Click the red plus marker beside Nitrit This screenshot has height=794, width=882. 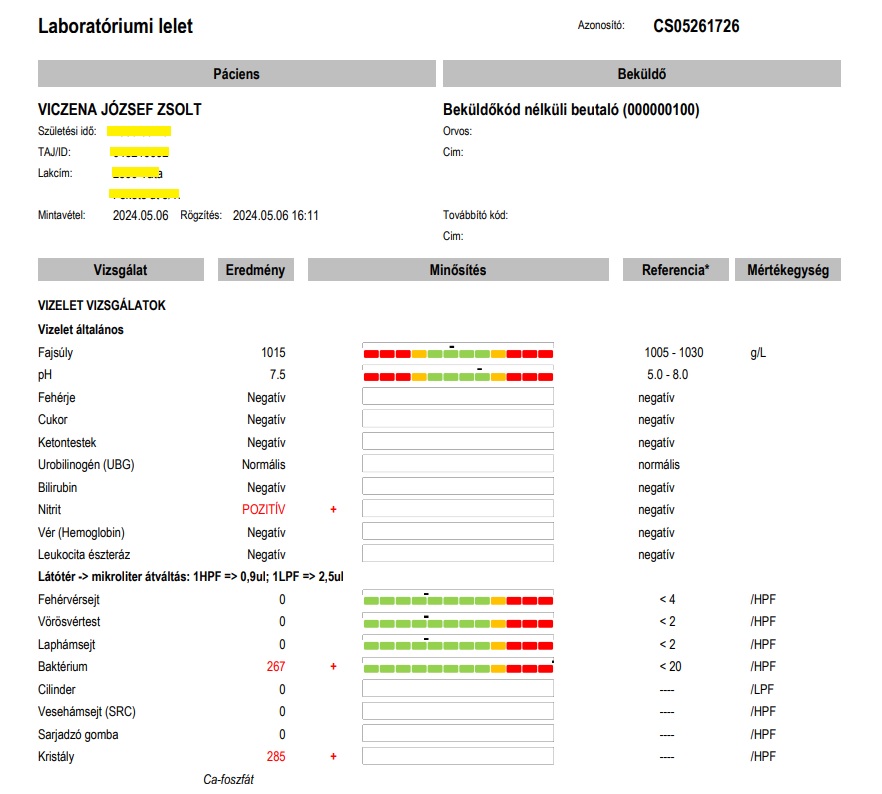(334, 510)
